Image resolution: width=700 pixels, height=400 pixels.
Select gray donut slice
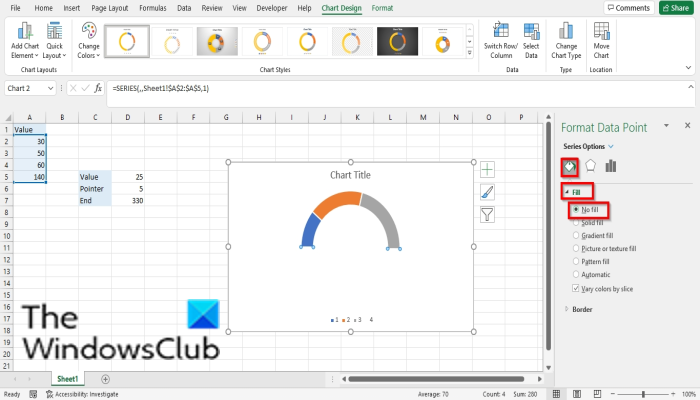pyautogui.click(x=385, y=217)
